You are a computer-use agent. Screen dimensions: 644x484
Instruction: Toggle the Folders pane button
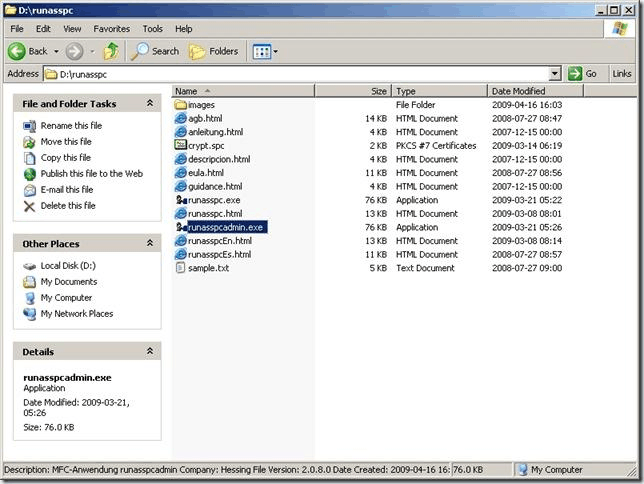coord(214,51)
